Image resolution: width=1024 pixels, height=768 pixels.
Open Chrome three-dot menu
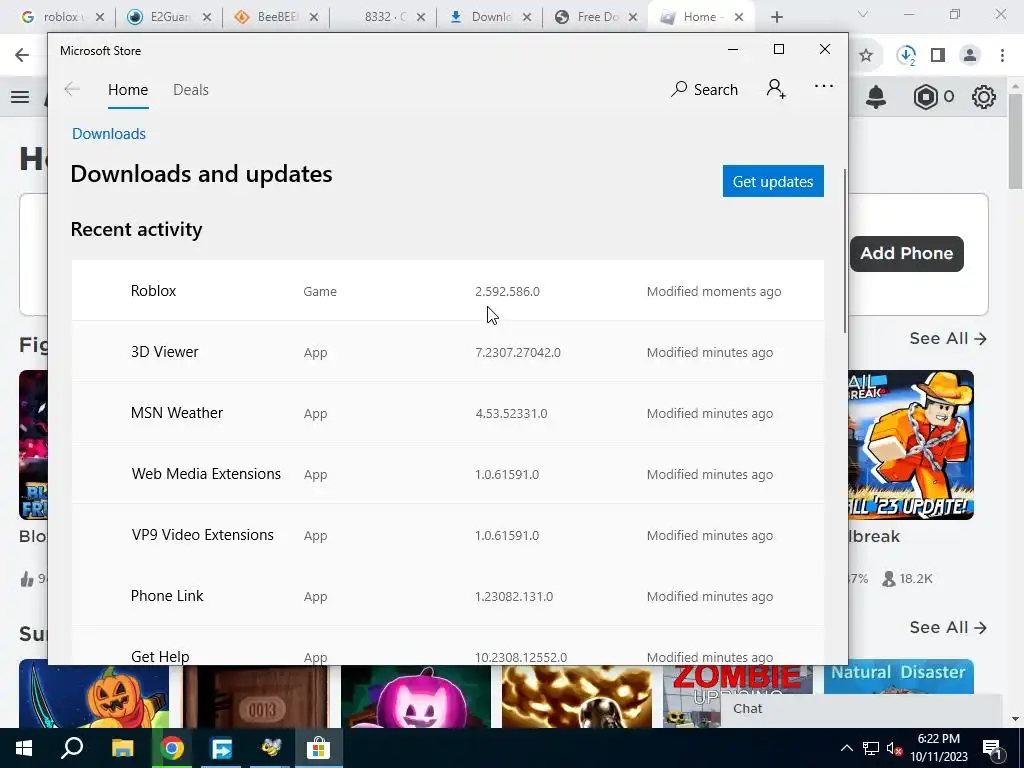coord(1002,56)
